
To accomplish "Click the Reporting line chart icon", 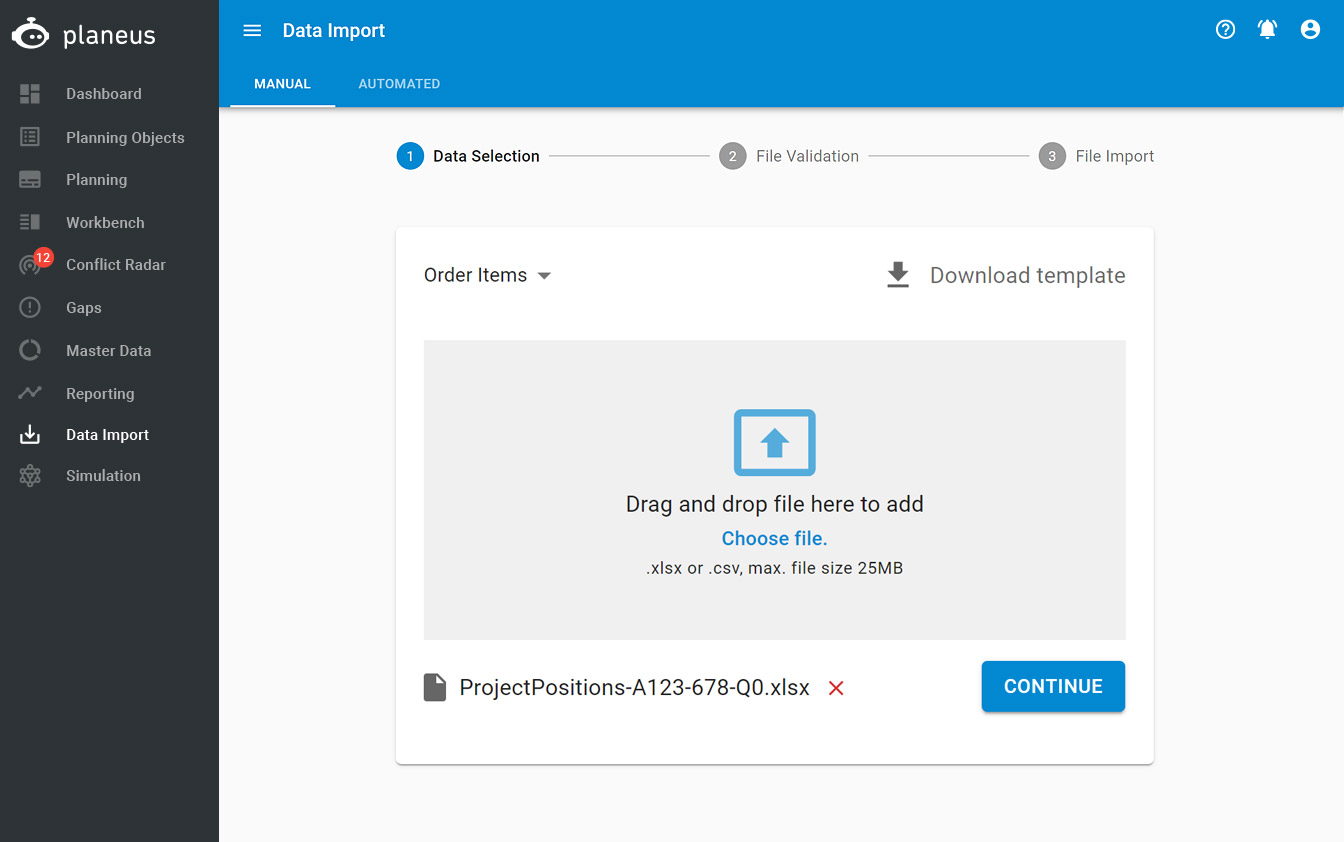I will pyautogui.click(x=30, y=393).
